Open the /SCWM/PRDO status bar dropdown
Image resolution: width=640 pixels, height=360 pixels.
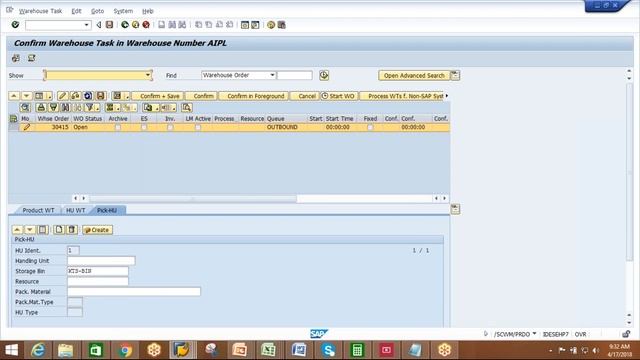click(534, 334)
